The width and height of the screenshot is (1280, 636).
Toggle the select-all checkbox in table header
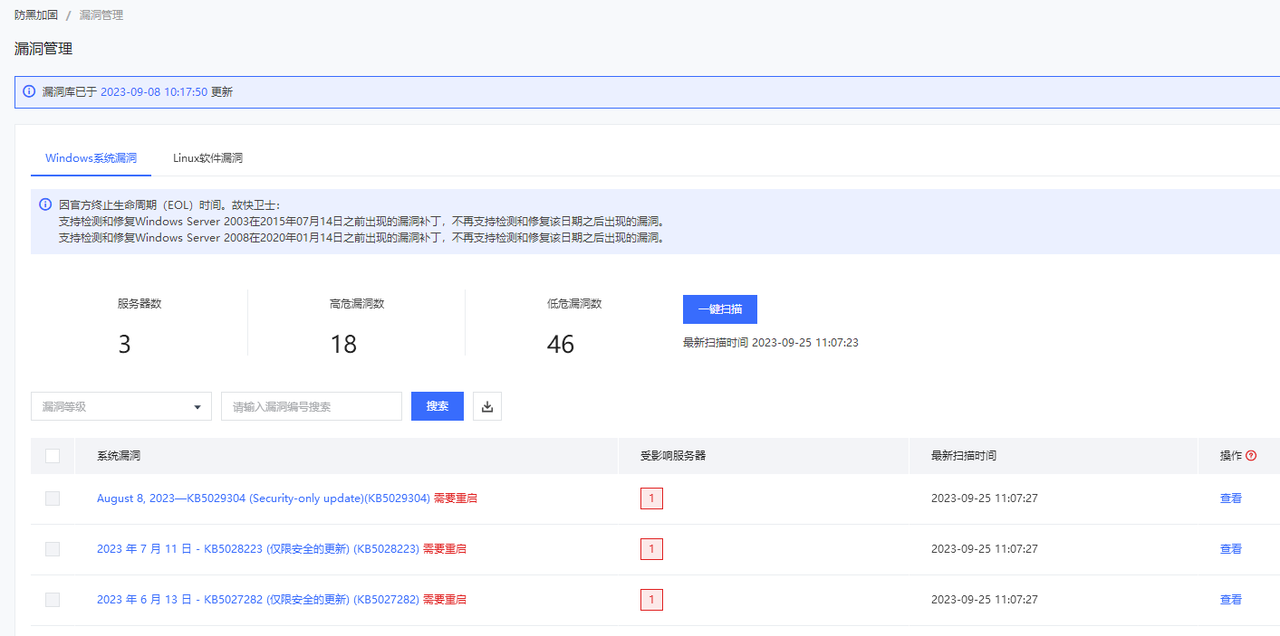click(x=53, y=456)
